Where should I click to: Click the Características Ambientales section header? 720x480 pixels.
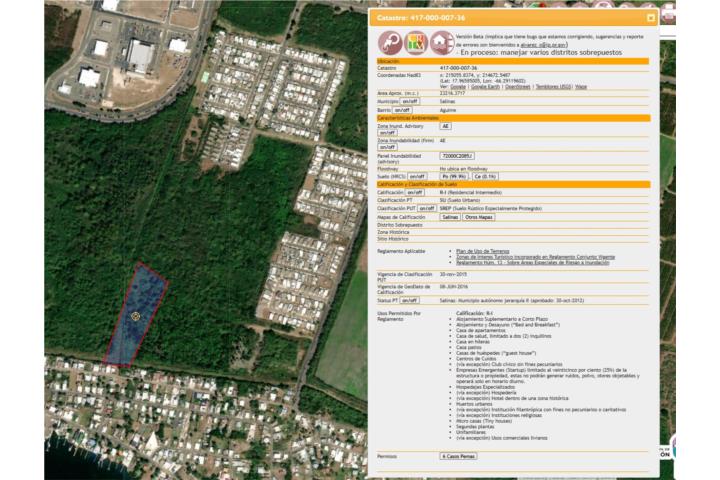pos(513,118)
